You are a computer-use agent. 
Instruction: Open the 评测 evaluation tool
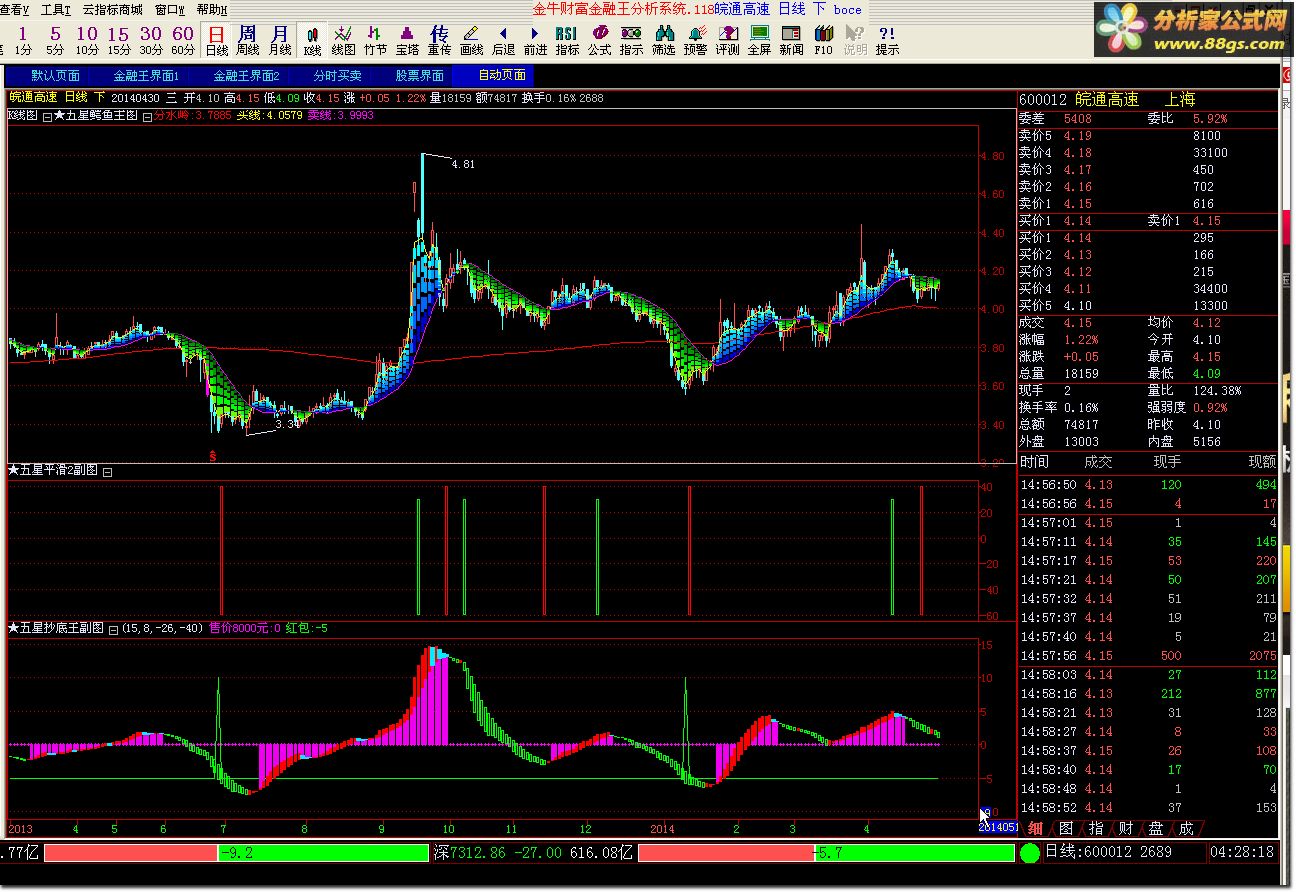click(727, 40)
